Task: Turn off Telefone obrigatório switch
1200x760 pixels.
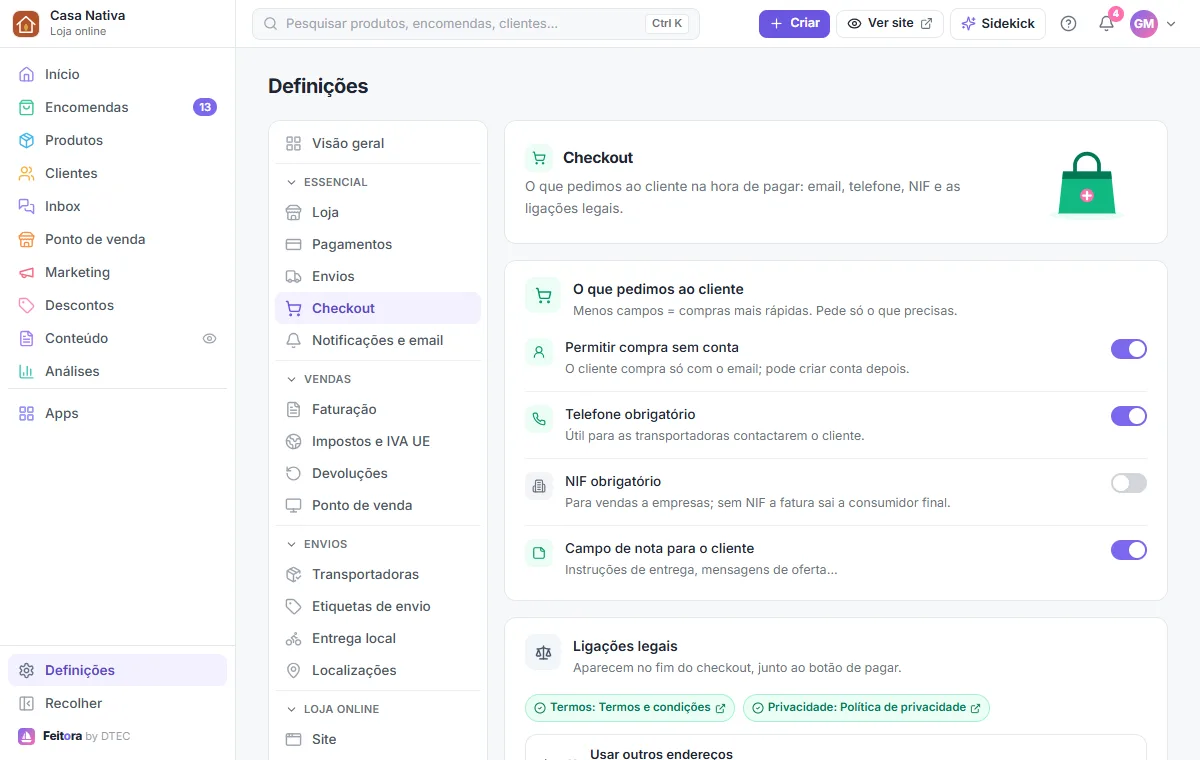Action: click(1129, 416)
